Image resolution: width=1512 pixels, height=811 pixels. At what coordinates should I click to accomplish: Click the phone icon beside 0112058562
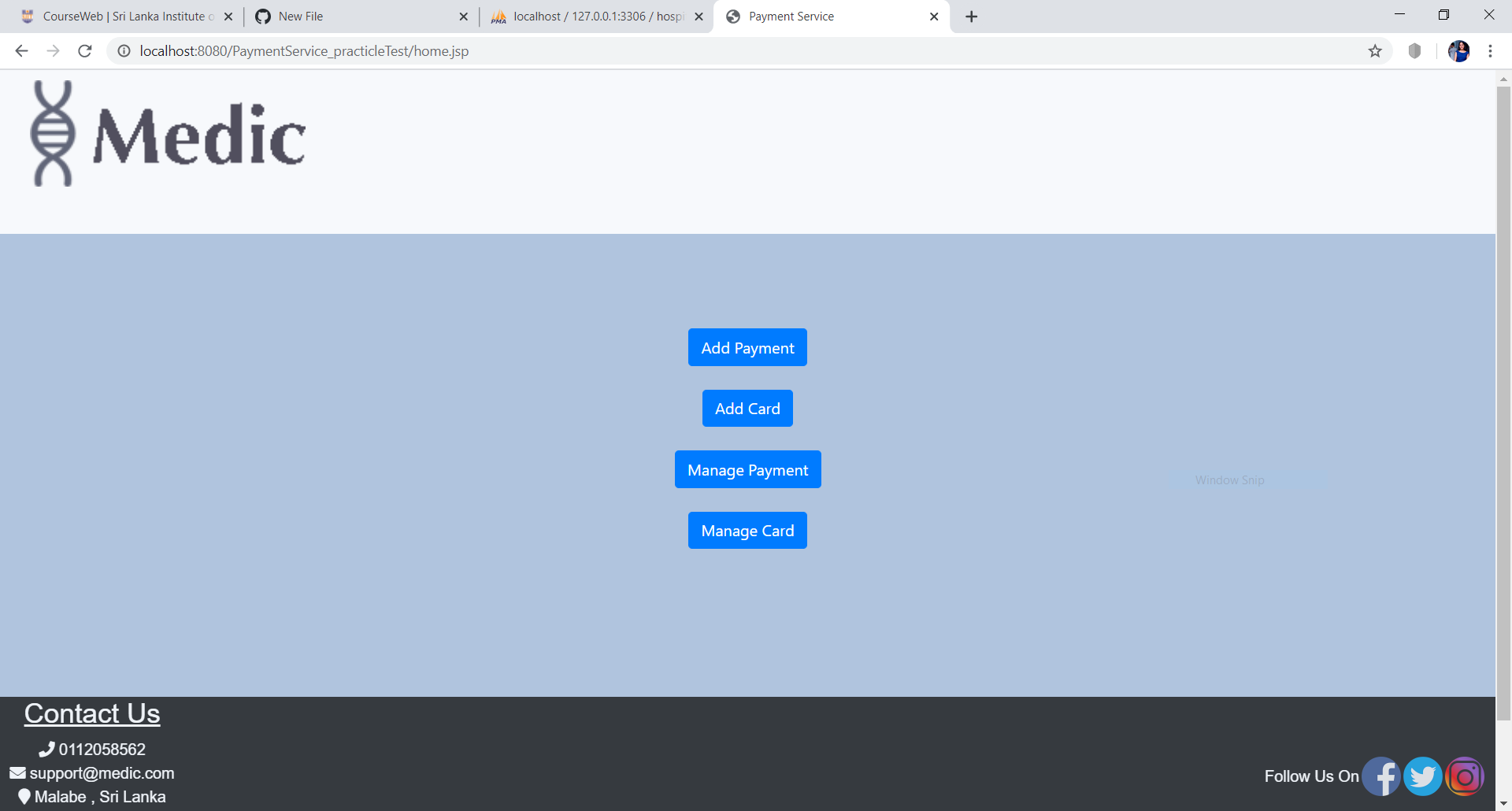click(x=46, y=749)
